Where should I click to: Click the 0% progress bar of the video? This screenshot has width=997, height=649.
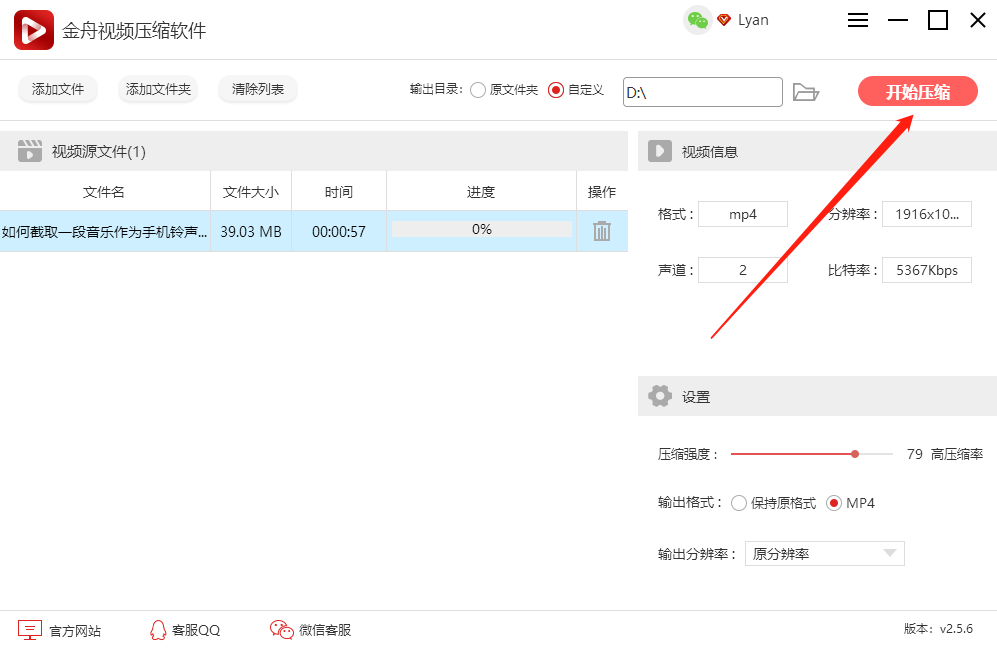(x=481, y=229)
